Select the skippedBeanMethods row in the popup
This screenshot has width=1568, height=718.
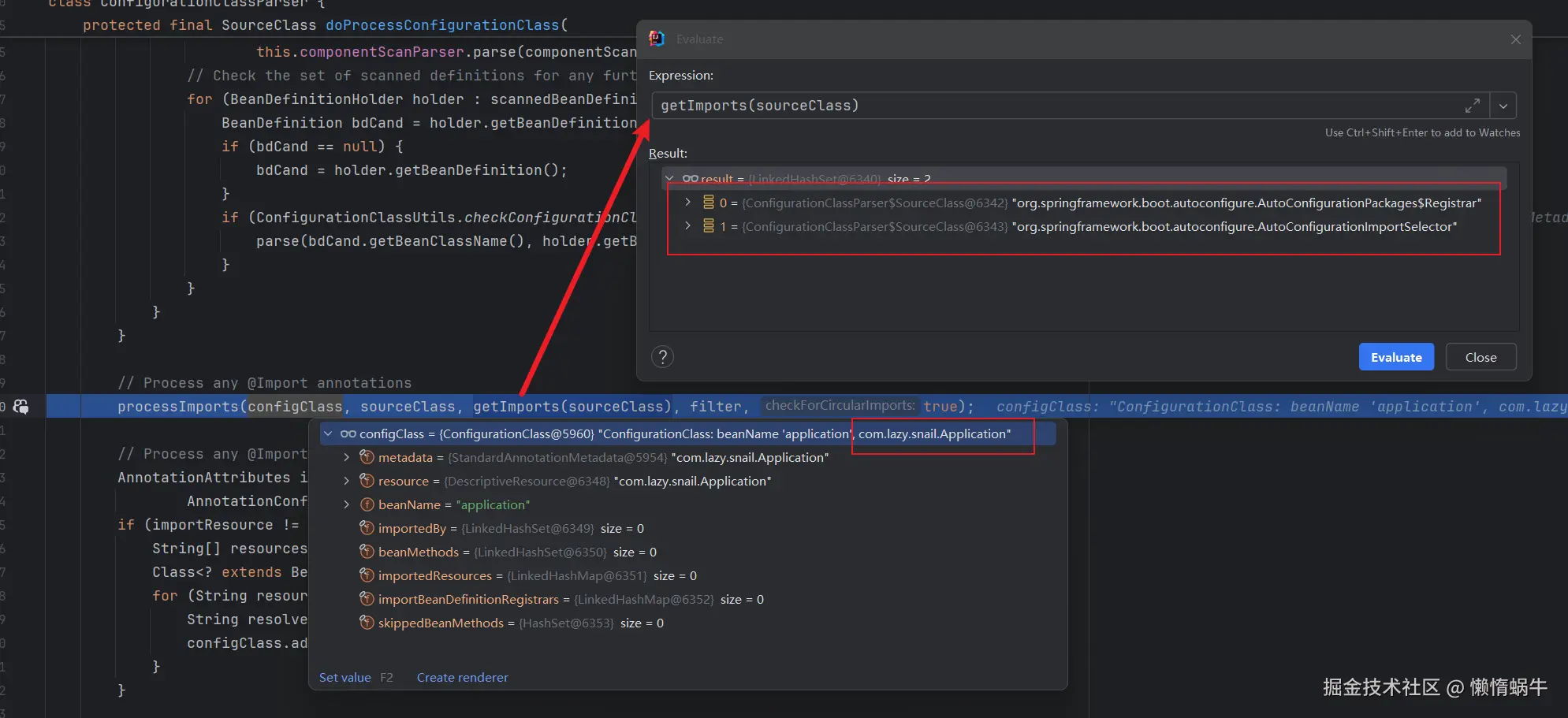tap(687, 623)
